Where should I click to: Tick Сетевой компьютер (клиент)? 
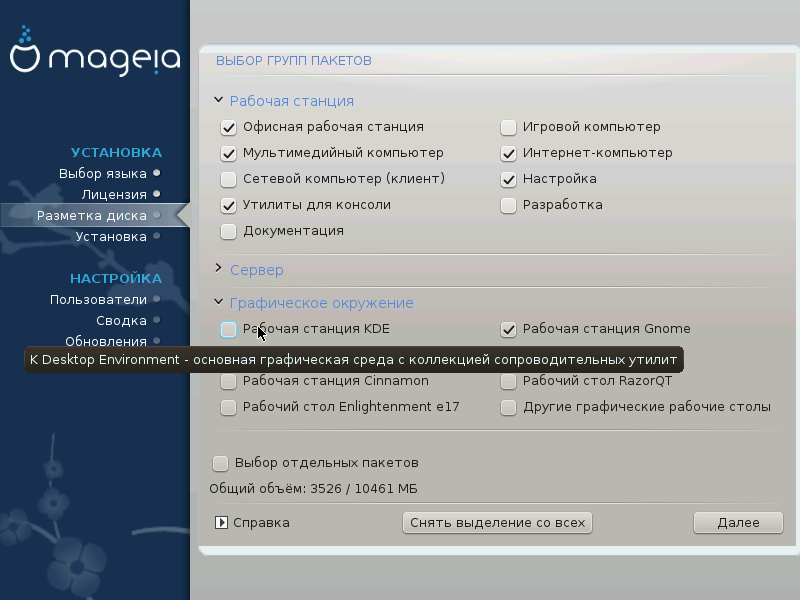(x=228, y=179)
